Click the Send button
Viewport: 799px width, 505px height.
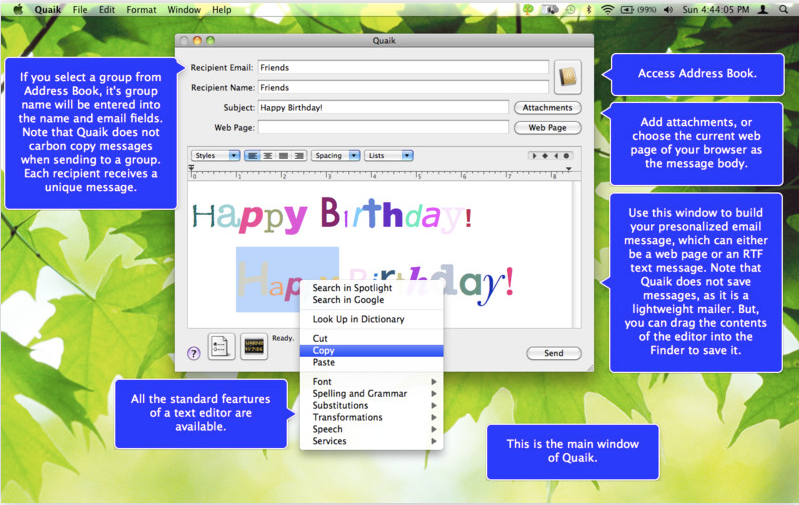click(x=553, y=353)
